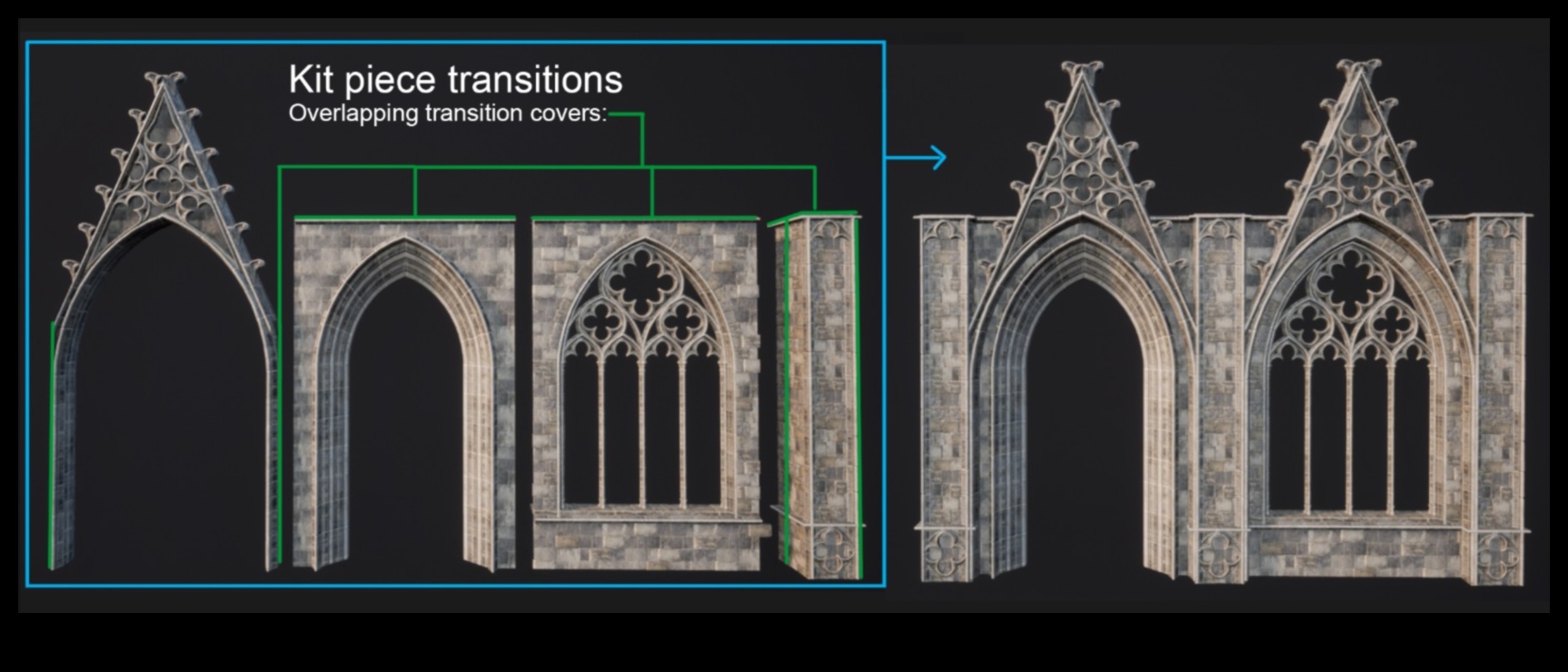
Task: Click the green top edge of the window wall piece
Action: click(644, 219)
